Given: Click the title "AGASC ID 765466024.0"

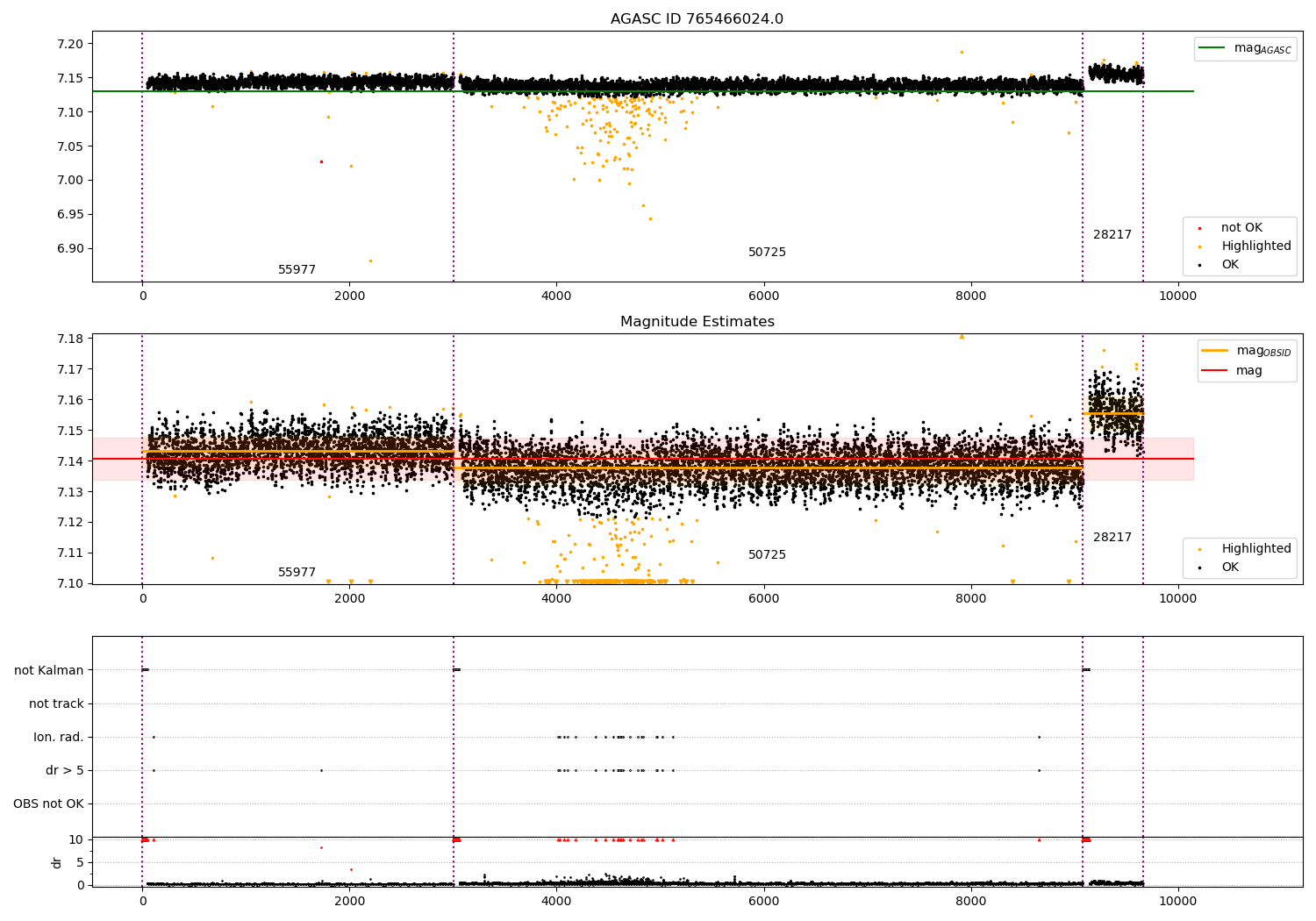Looking at the screenshot, I should [x=697, y=19].
